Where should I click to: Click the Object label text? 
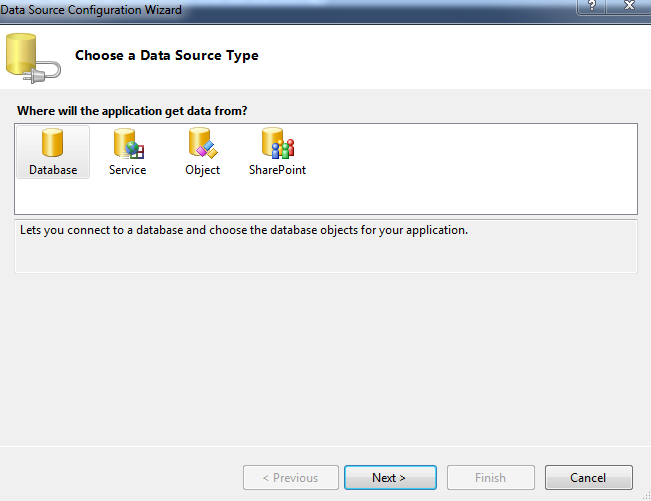(203, 170)
